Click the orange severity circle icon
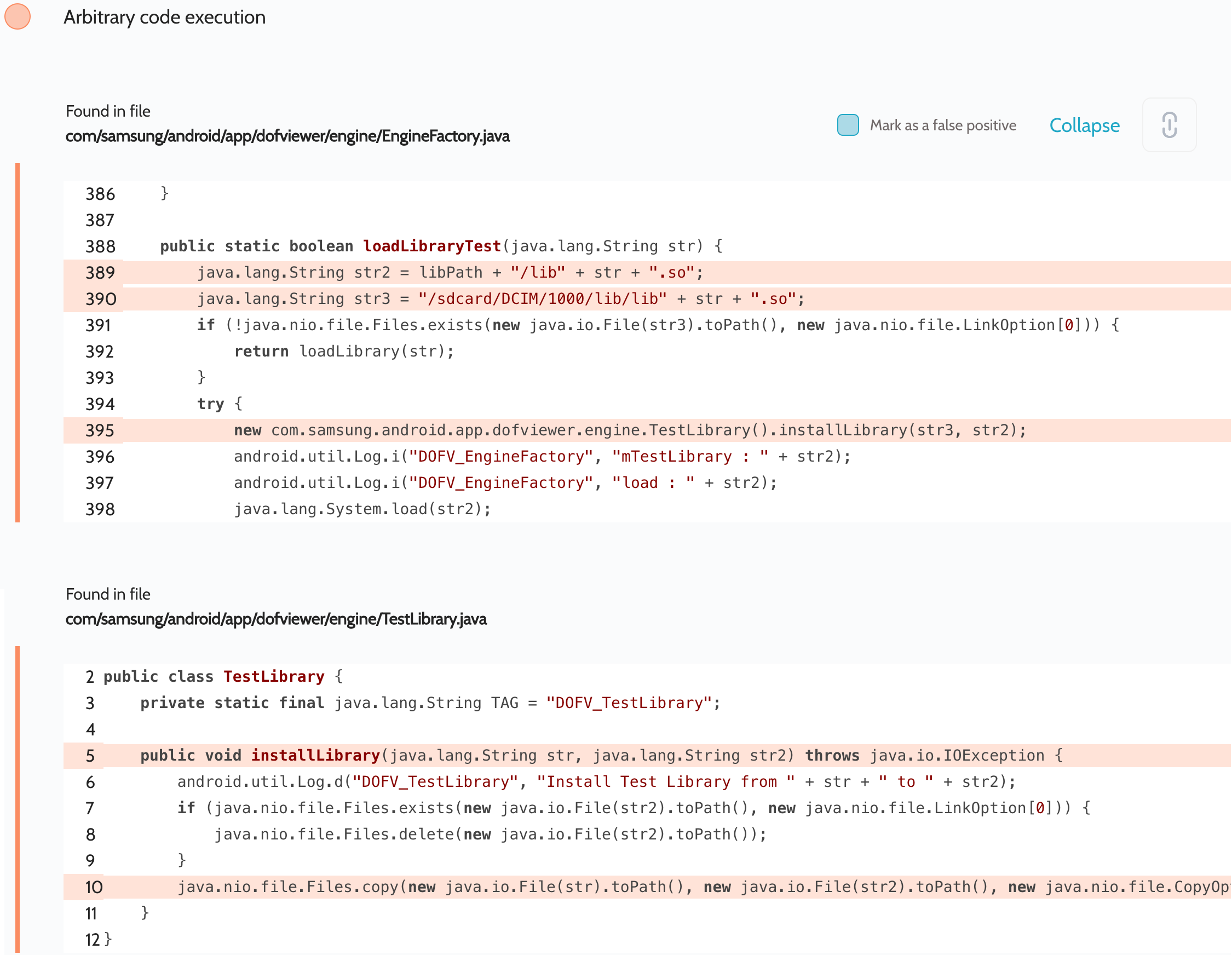Screen dimensions: 1232x955 tap(18, 16)
